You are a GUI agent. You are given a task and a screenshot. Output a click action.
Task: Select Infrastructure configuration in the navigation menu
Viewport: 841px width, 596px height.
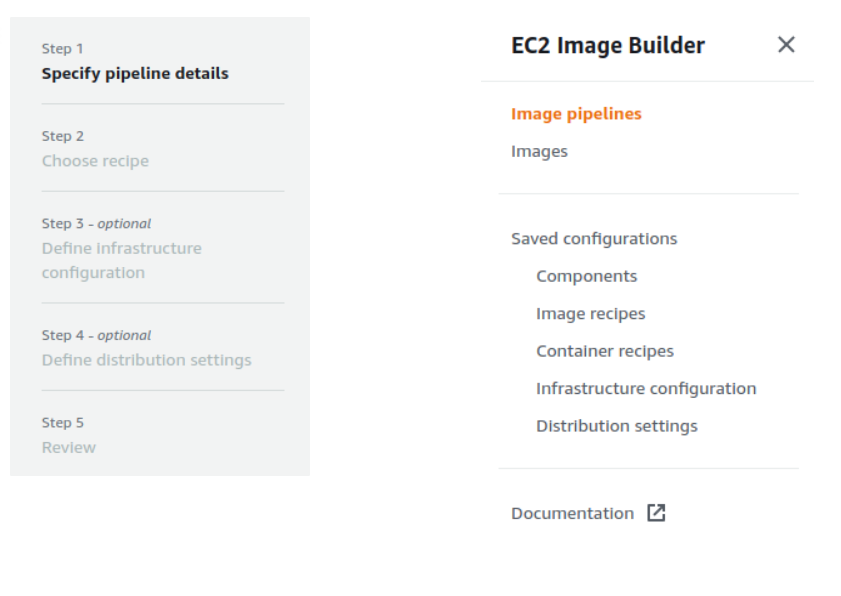(646, 389)
